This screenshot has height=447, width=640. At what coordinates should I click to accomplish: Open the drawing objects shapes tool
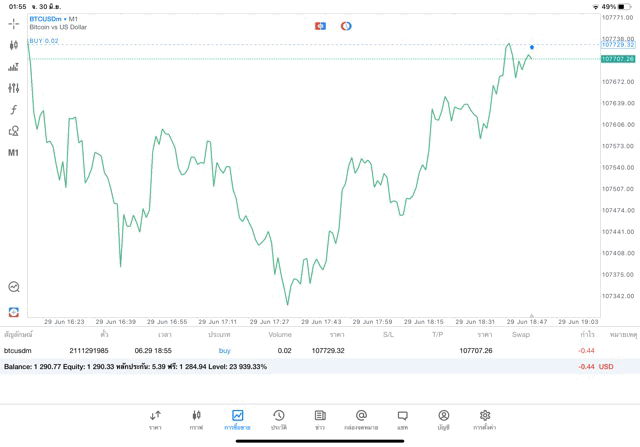[x=14, y=131]
